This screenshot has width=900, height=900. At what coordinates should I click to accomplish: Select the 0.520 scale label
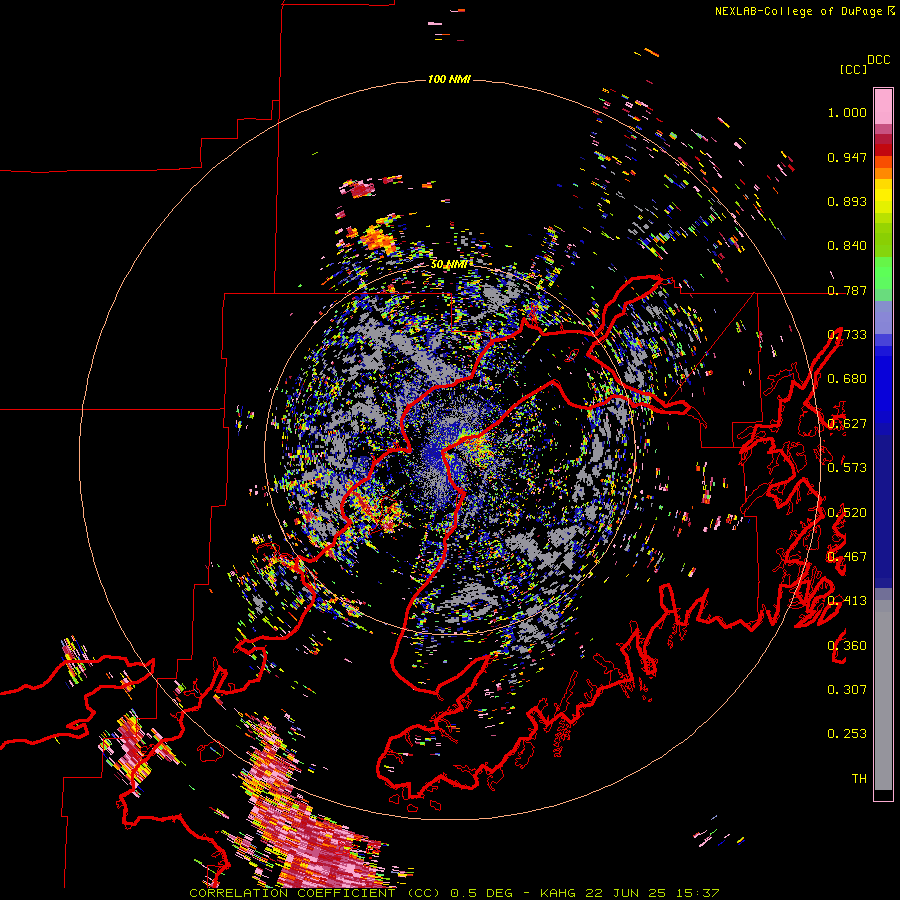tap(847, 513)
